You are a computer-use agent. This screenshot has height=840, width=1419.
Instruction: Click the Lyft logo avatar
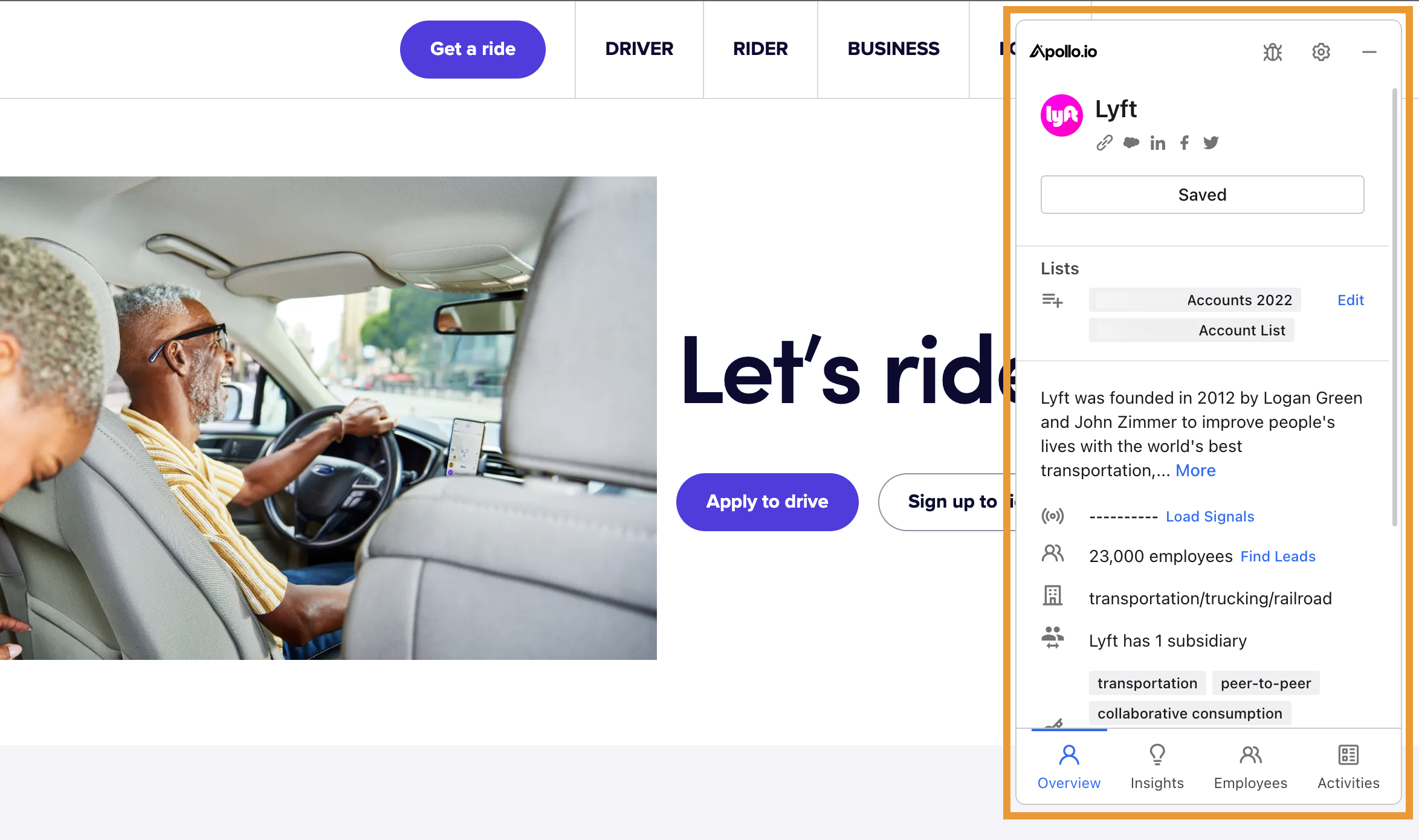(1062, 115)
